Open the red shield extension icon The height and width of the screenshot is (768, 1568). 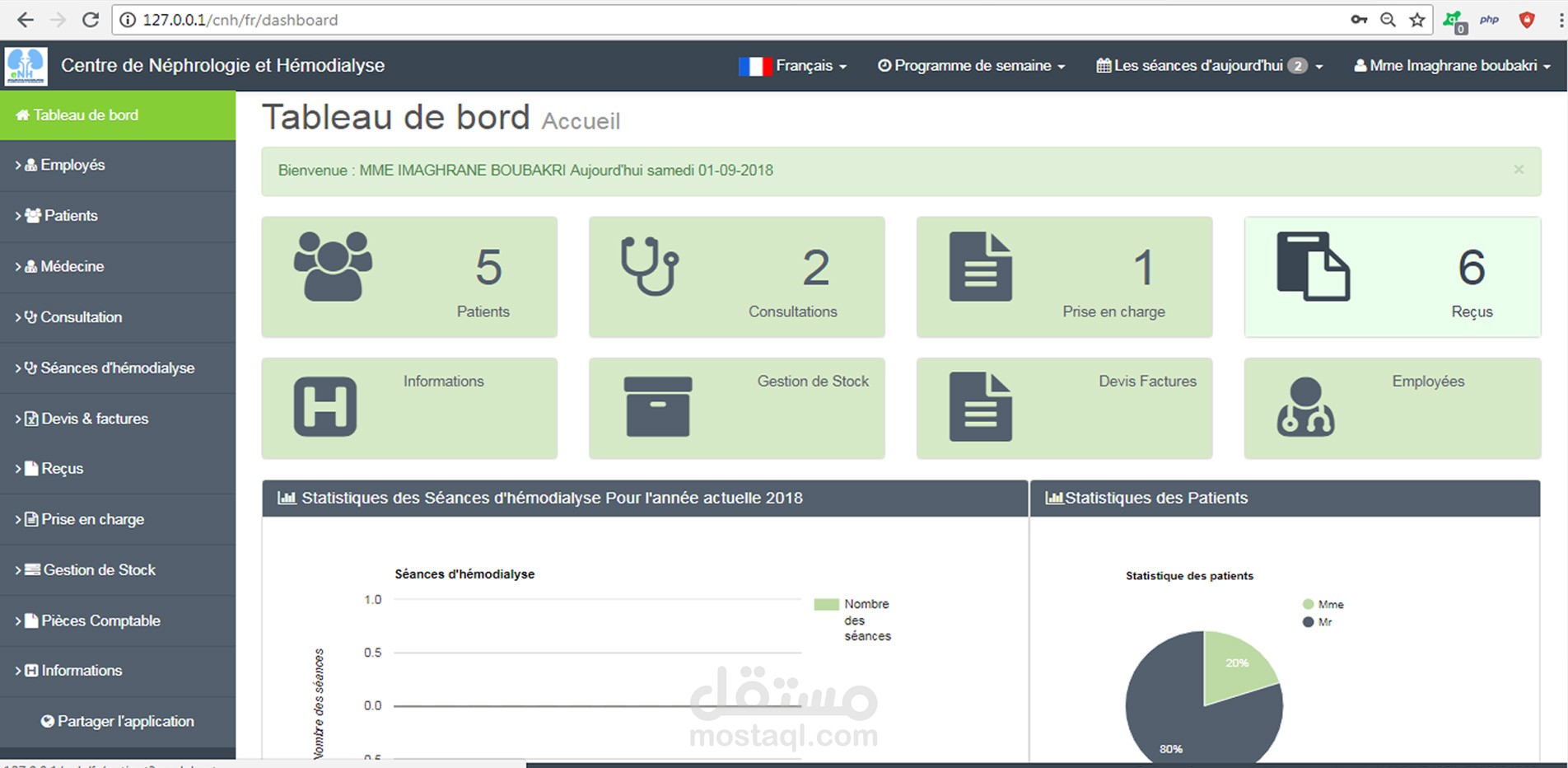(x=1527, y=20)
